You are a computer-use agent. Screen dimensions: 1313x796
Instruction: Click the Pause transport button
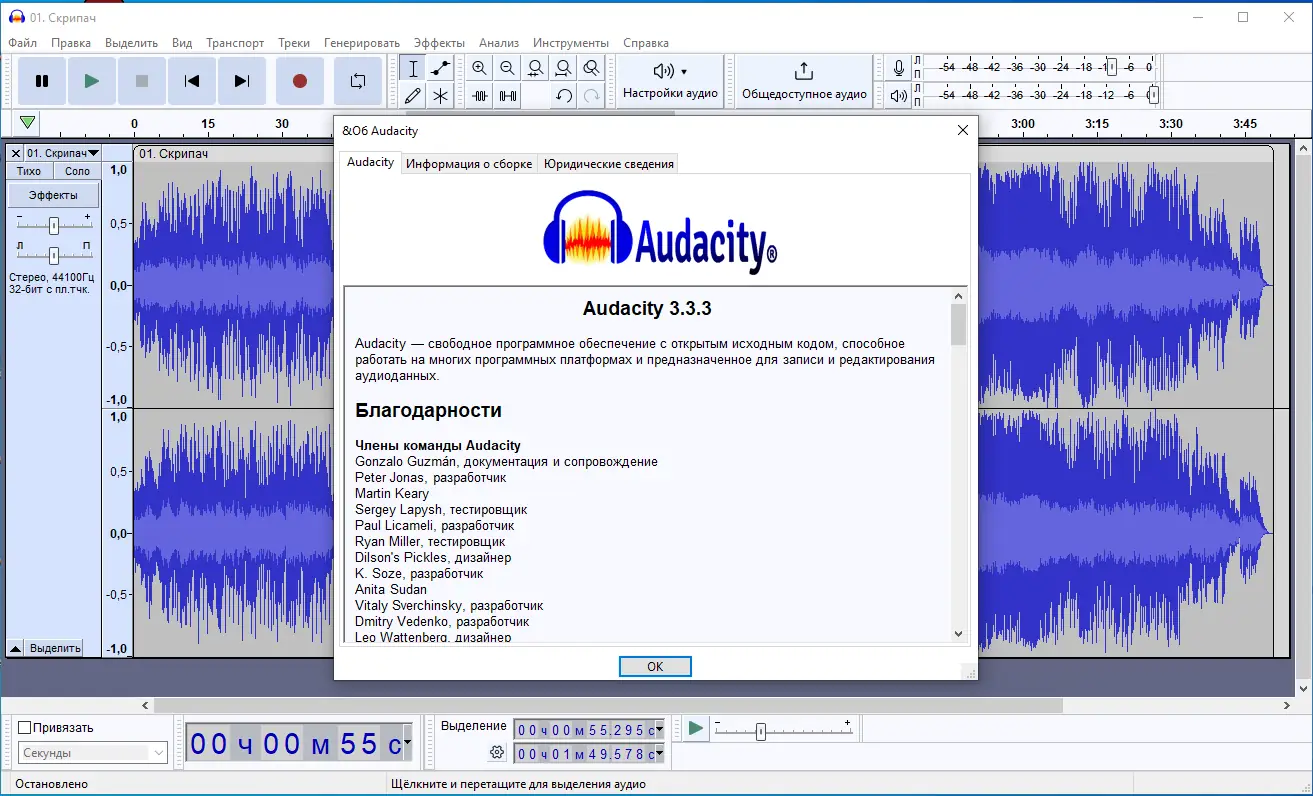pos(42,81)
